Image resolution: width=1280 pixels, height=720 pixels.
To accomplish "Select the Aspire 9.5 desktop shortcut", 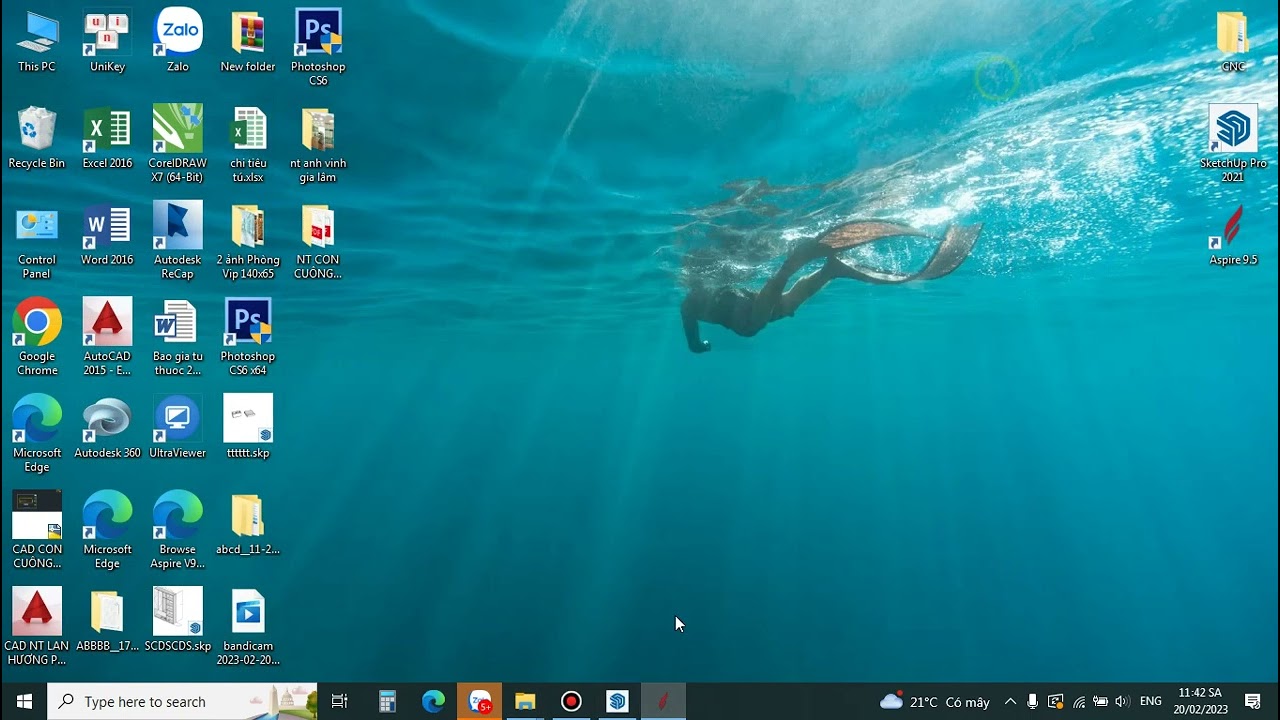I will pyautogui.click(x=1233, y=235).
